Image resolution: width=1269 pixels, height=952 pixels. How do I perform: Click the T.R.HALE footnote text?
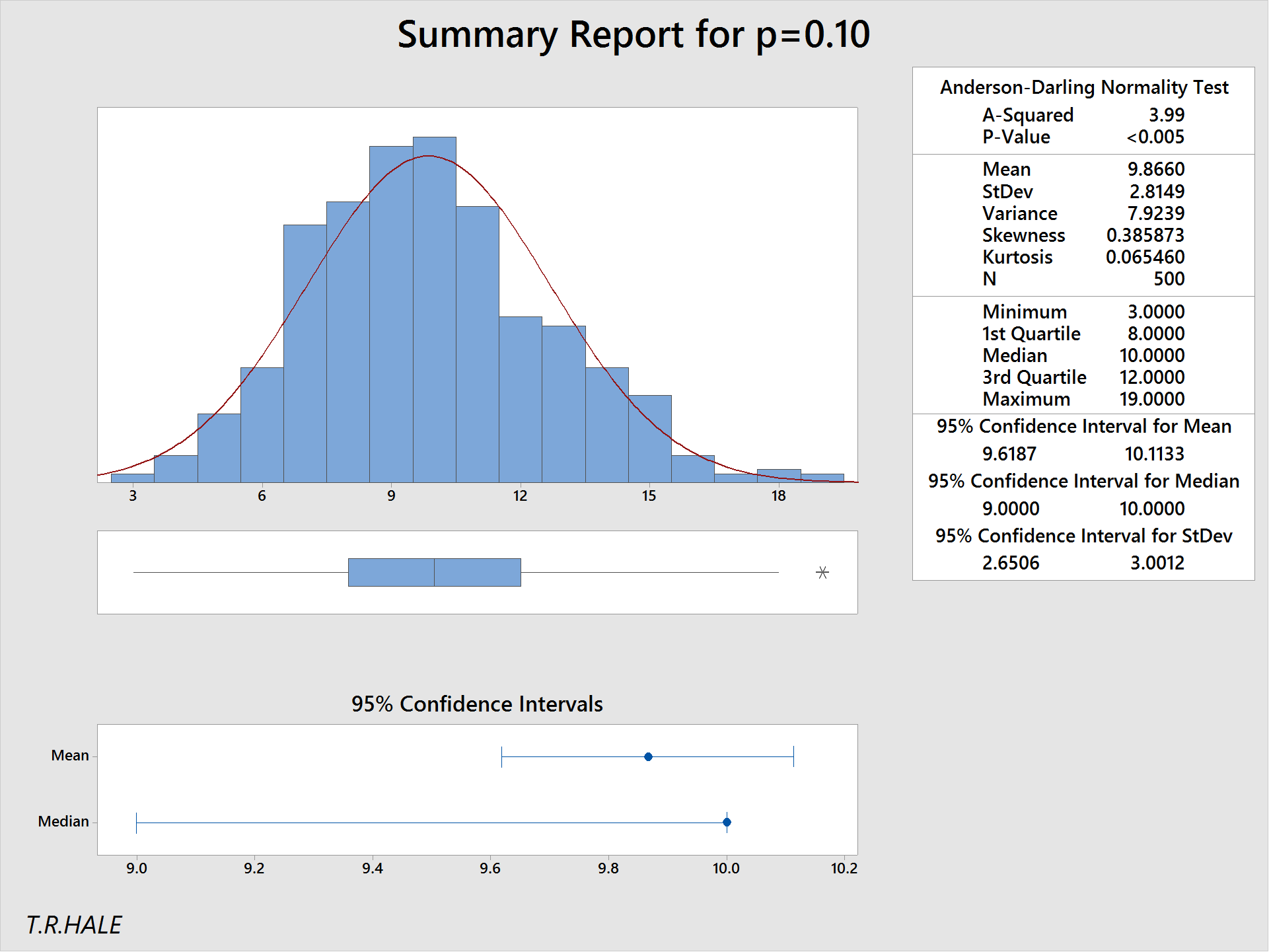coord(74,925)
